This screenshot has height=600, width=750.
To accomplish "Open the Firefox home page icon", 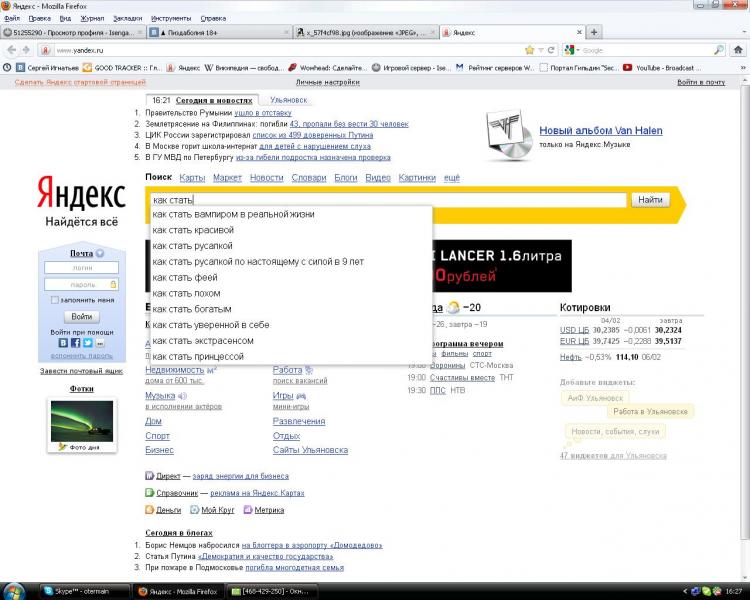I will [x=738, y=50].
